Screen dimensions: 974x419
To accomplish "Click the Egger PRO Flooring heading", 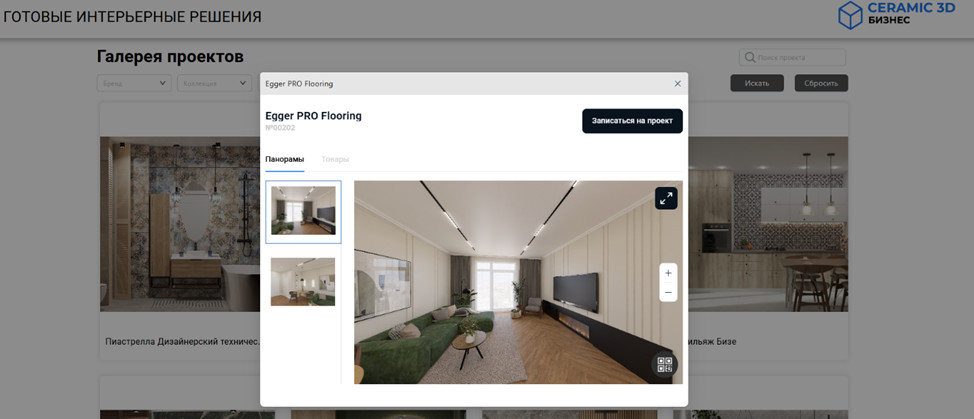I will [x=313, y=116].
